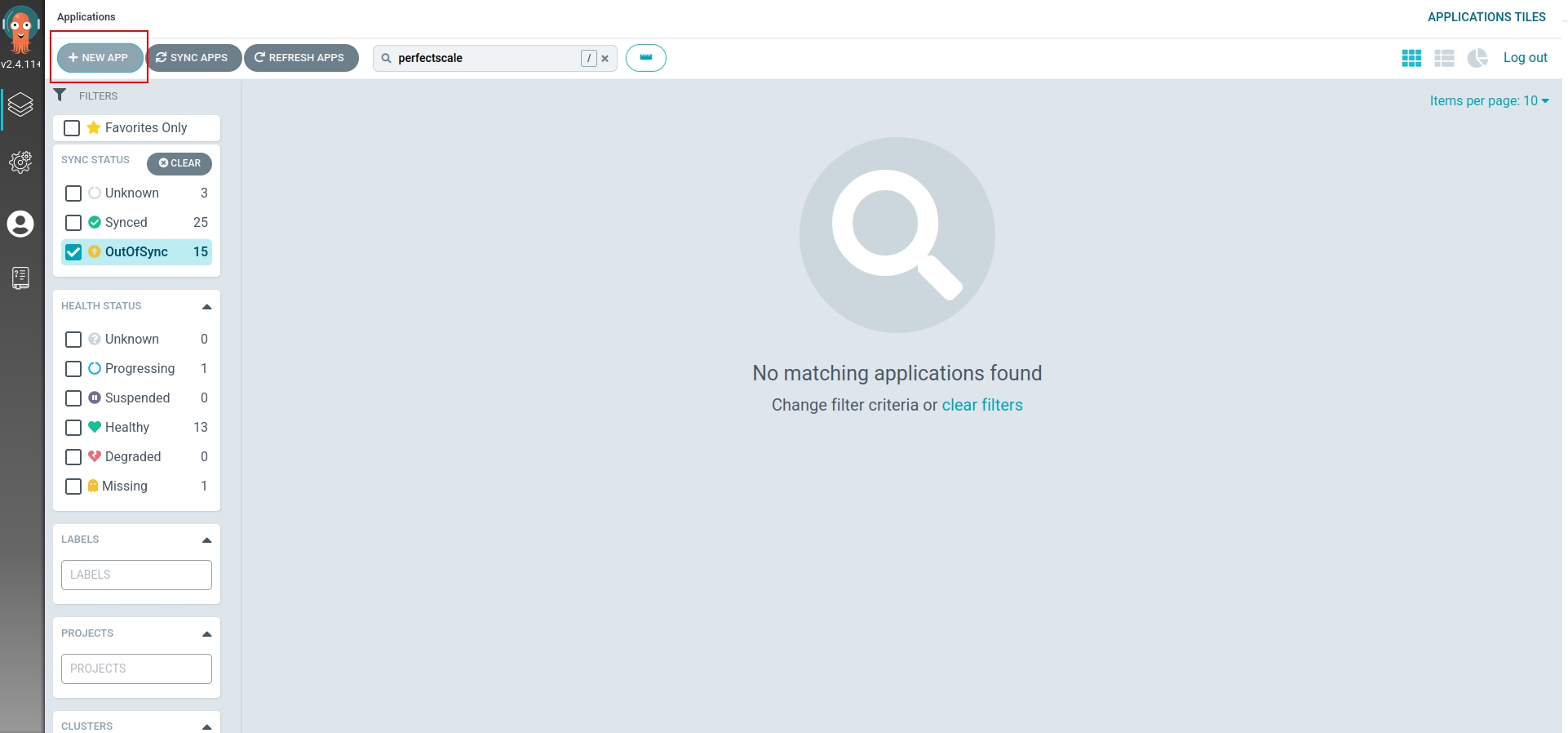Open User Info icon in sidebar
This screenshot has height=733, width=1568.
(x=20, y=224)
